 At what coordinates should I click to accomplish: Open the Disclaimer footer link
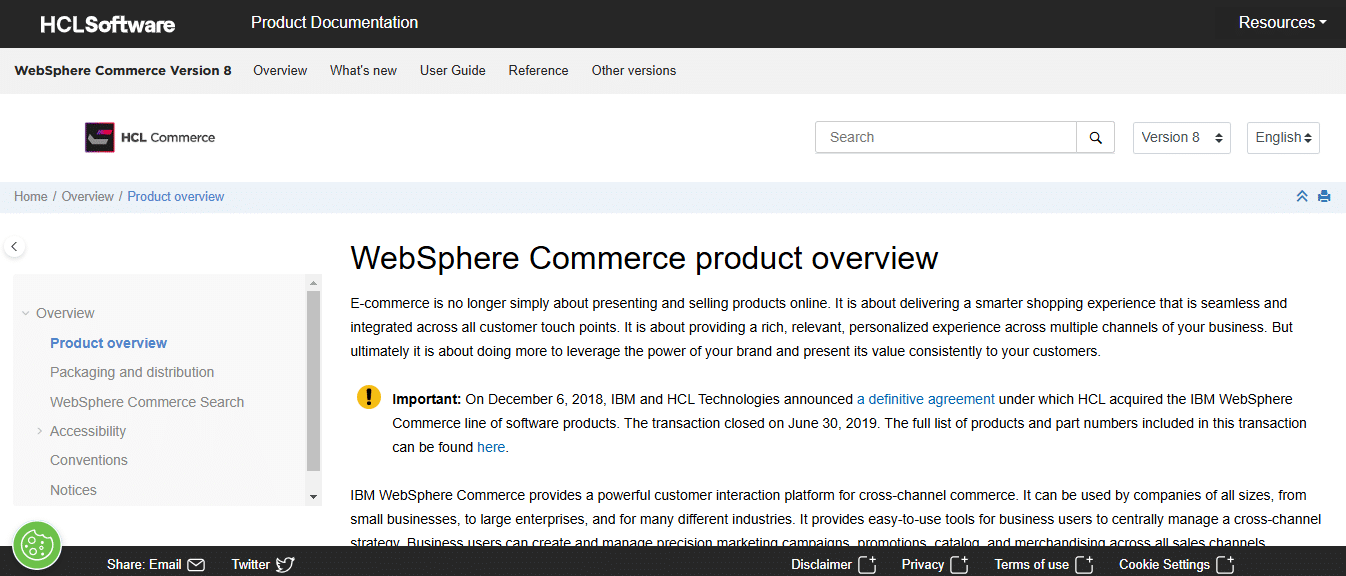[822, 565]
